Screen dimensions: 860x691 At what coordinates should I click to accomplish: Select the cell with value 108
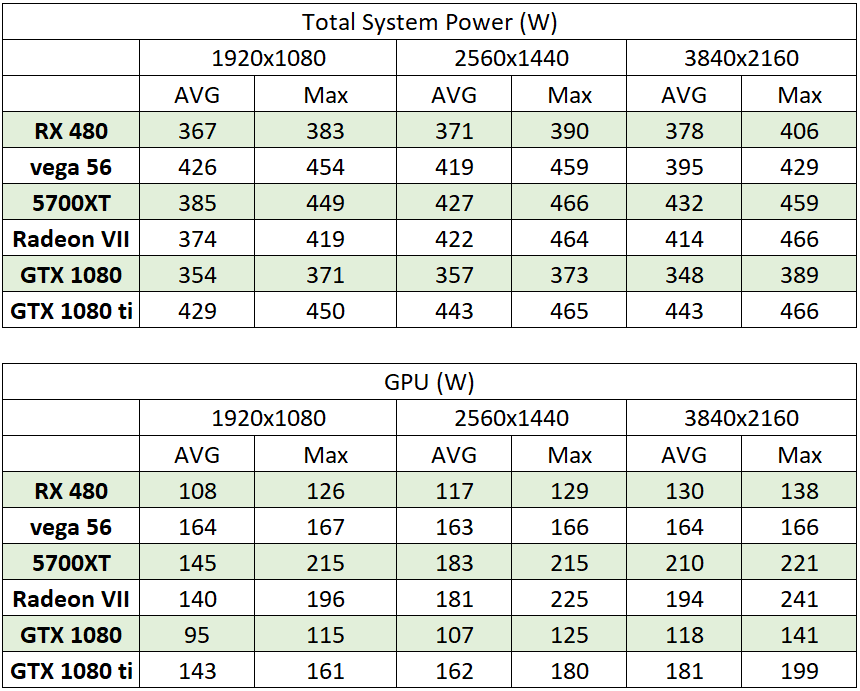point(197,490)
